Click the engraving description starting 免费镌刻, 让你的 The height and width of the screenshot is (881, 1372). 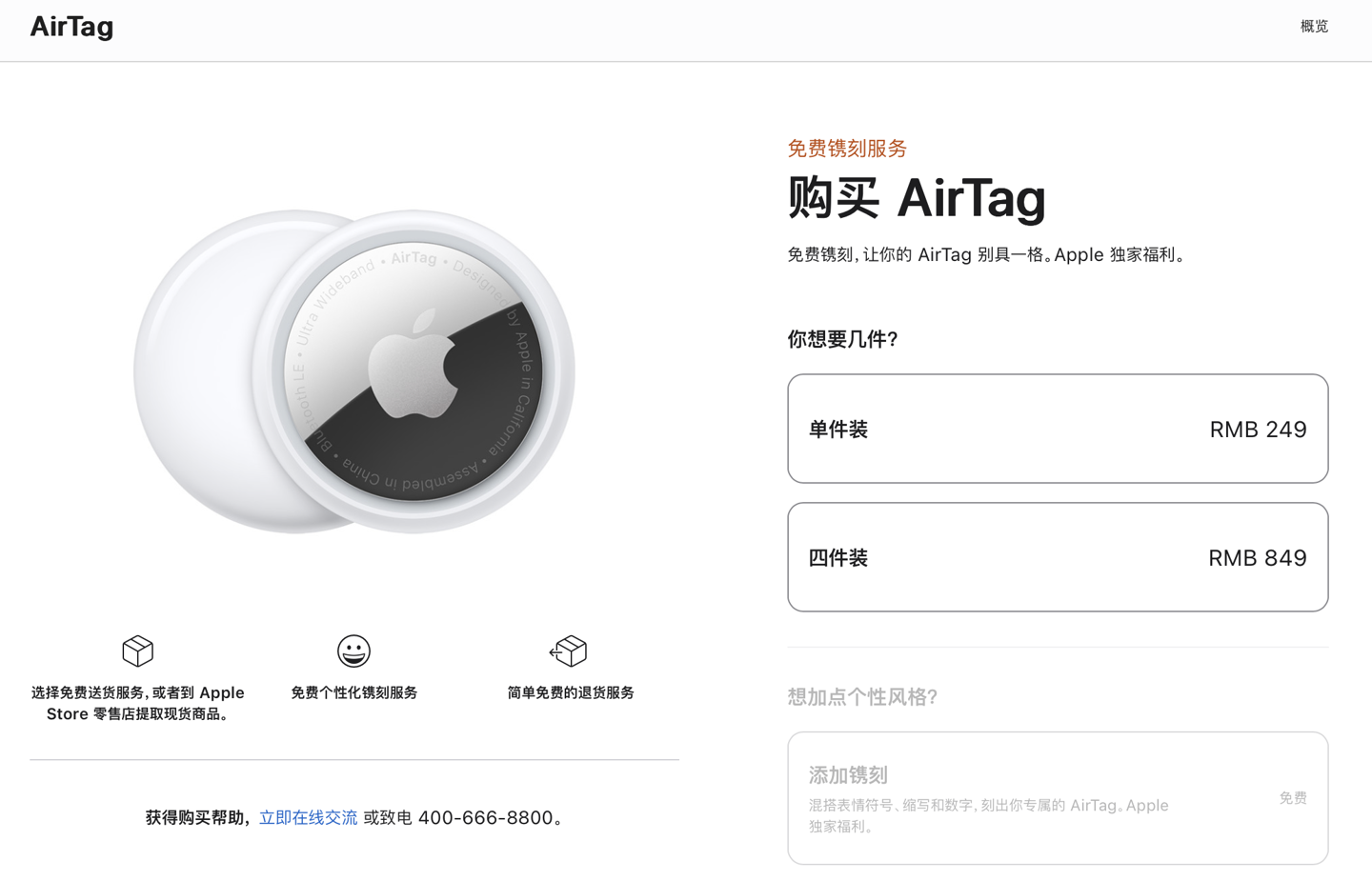pyautogui.click(x=987, y=254)
